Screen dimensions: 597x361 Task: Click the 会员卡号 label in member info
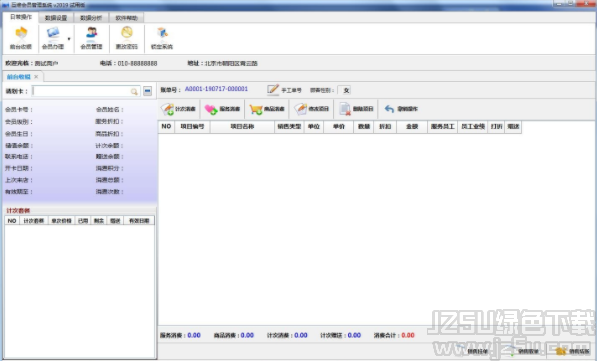pyautogui.click(x=19, y=110)
